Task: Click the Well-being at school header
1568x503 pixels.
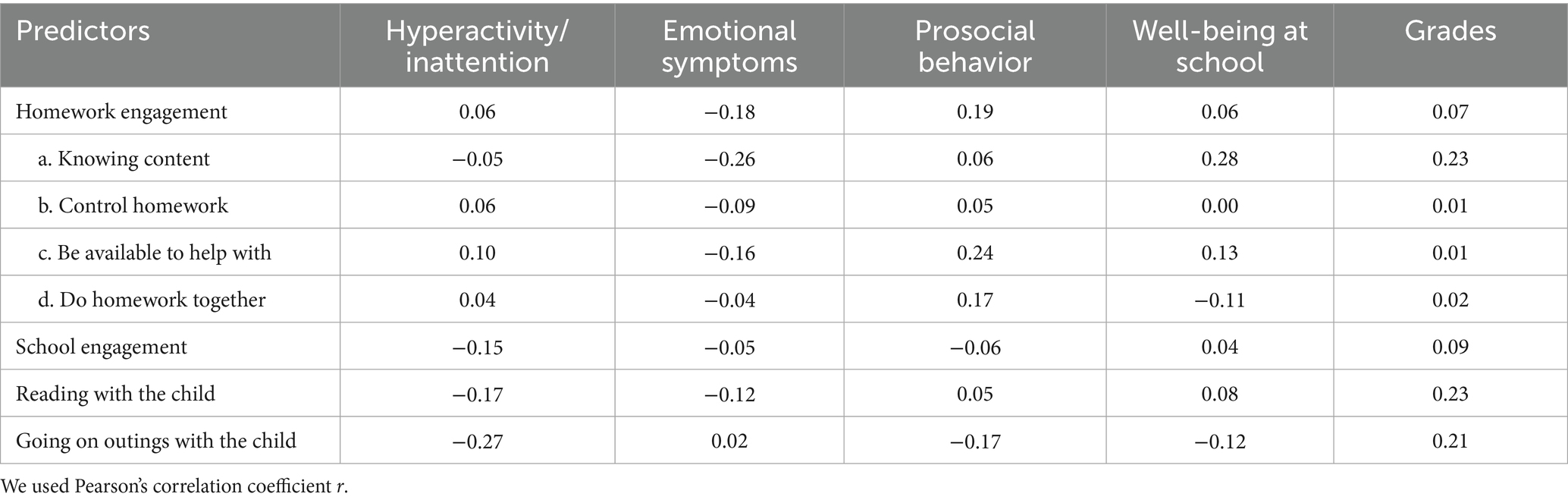Action: coord(1219,46)
